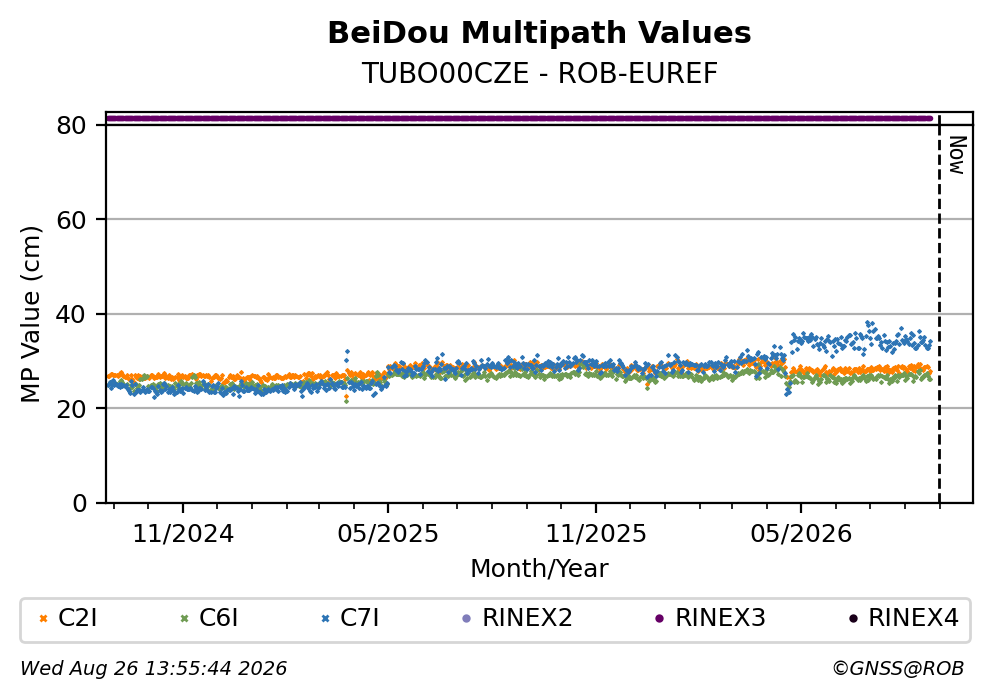
Task: Click the Now label text
Action: point(958,156)
